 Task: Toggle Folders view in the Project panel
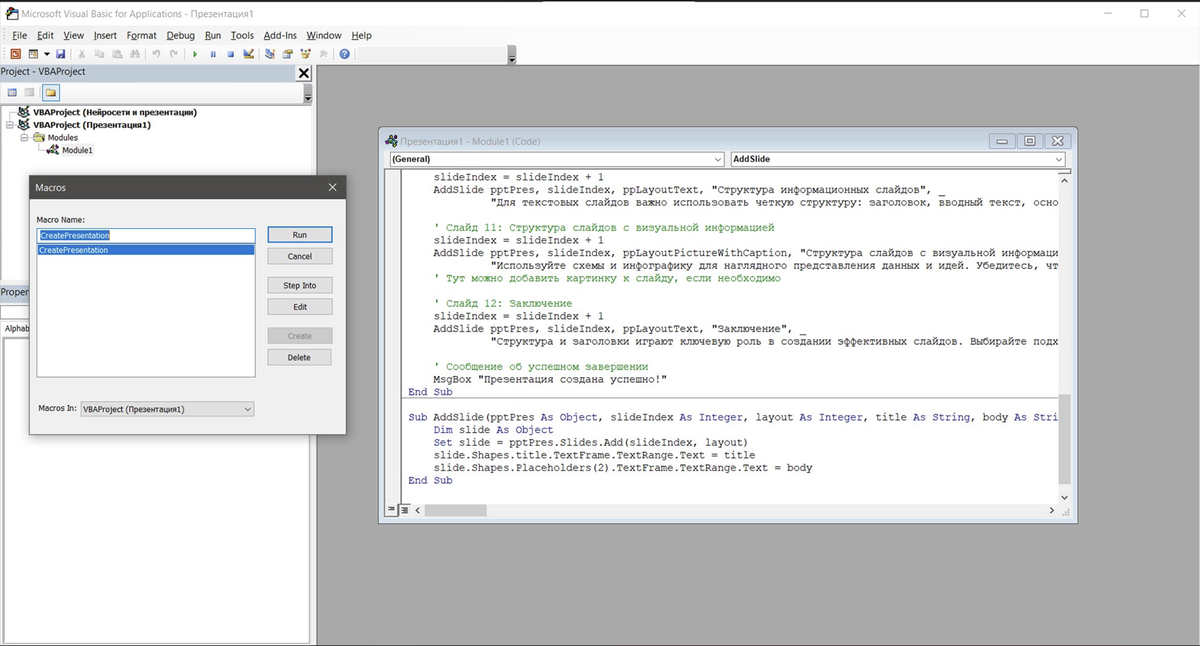point(49,92)
